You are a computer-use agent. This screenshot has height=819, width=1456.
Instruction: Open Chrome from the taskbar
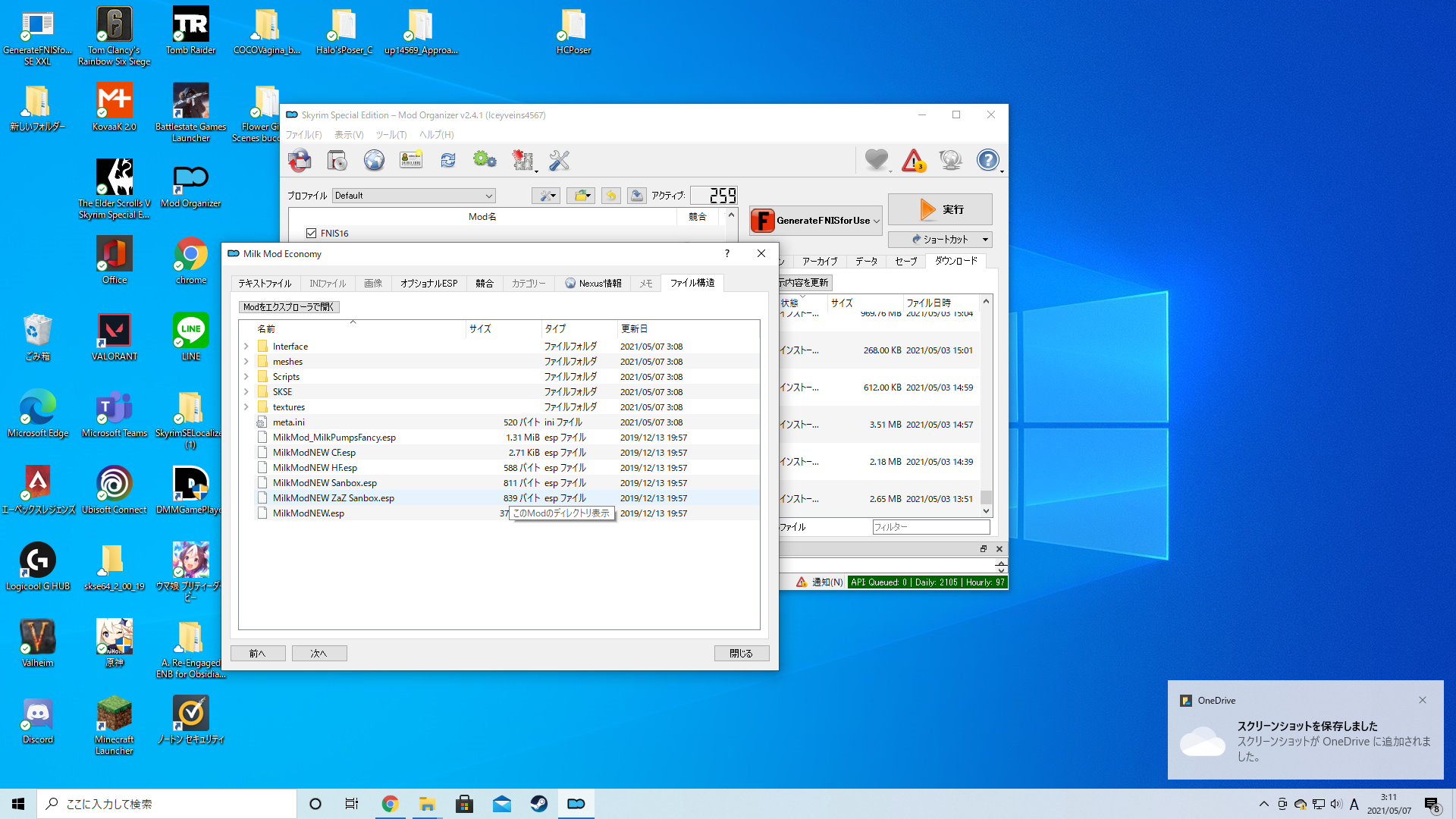(390, 804)
